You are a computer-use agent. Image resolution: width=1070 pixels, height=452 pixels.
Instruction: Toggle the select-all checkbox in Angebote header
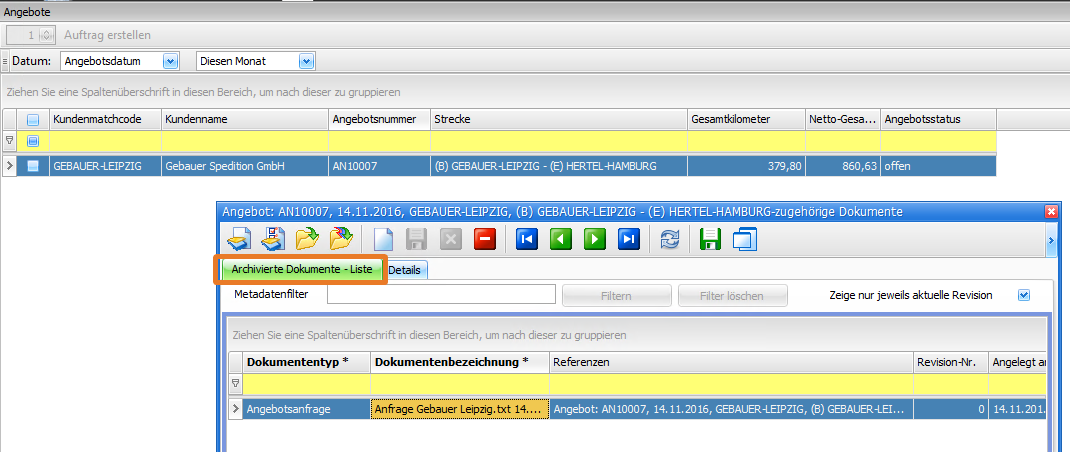pos(33,119)
